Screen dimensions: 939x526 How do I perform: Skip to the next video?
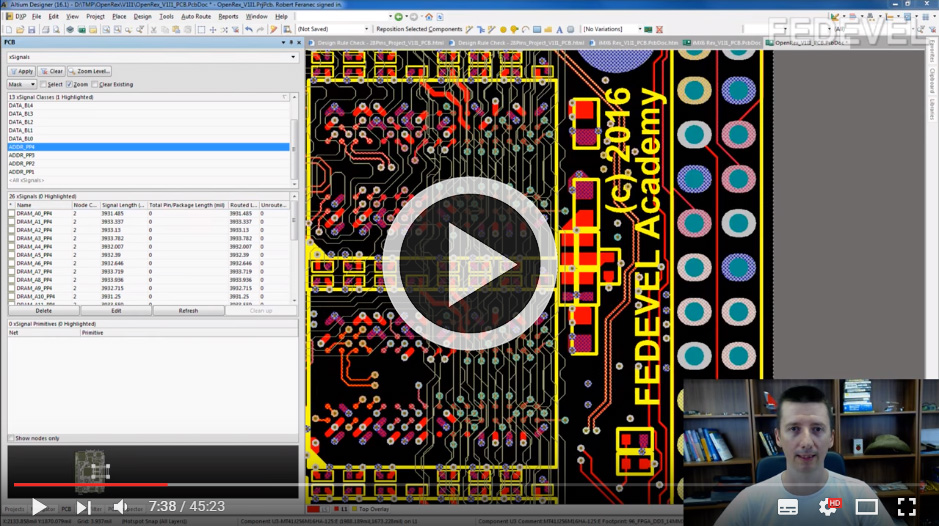click(83, 507)
